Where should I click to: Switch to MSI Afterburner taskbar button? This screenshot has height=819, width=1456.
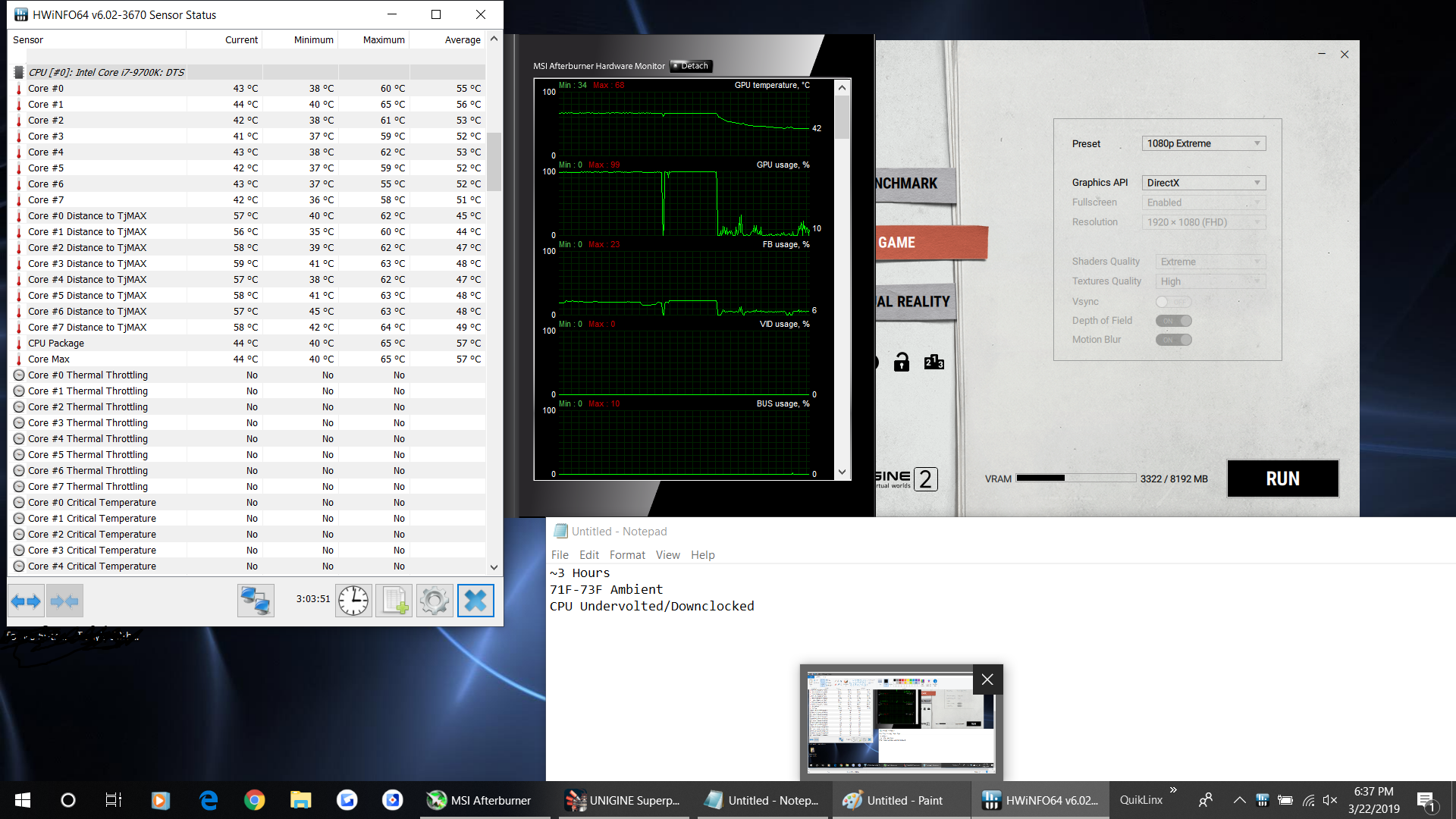point(485,800)
